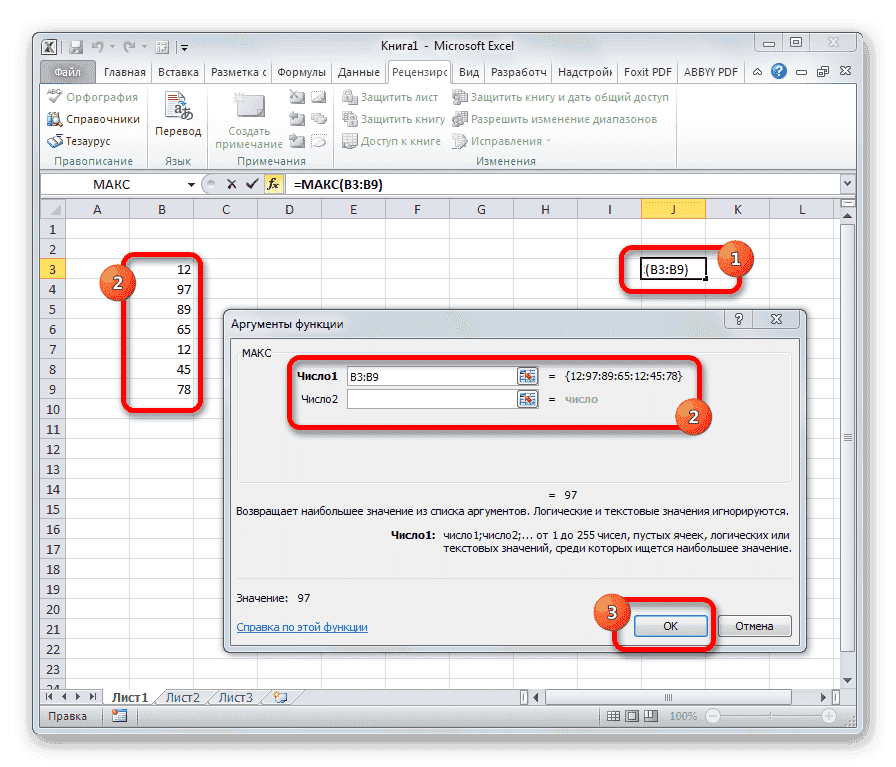Expand the Quick Access Toolbar dropdown

coord(184,46)
